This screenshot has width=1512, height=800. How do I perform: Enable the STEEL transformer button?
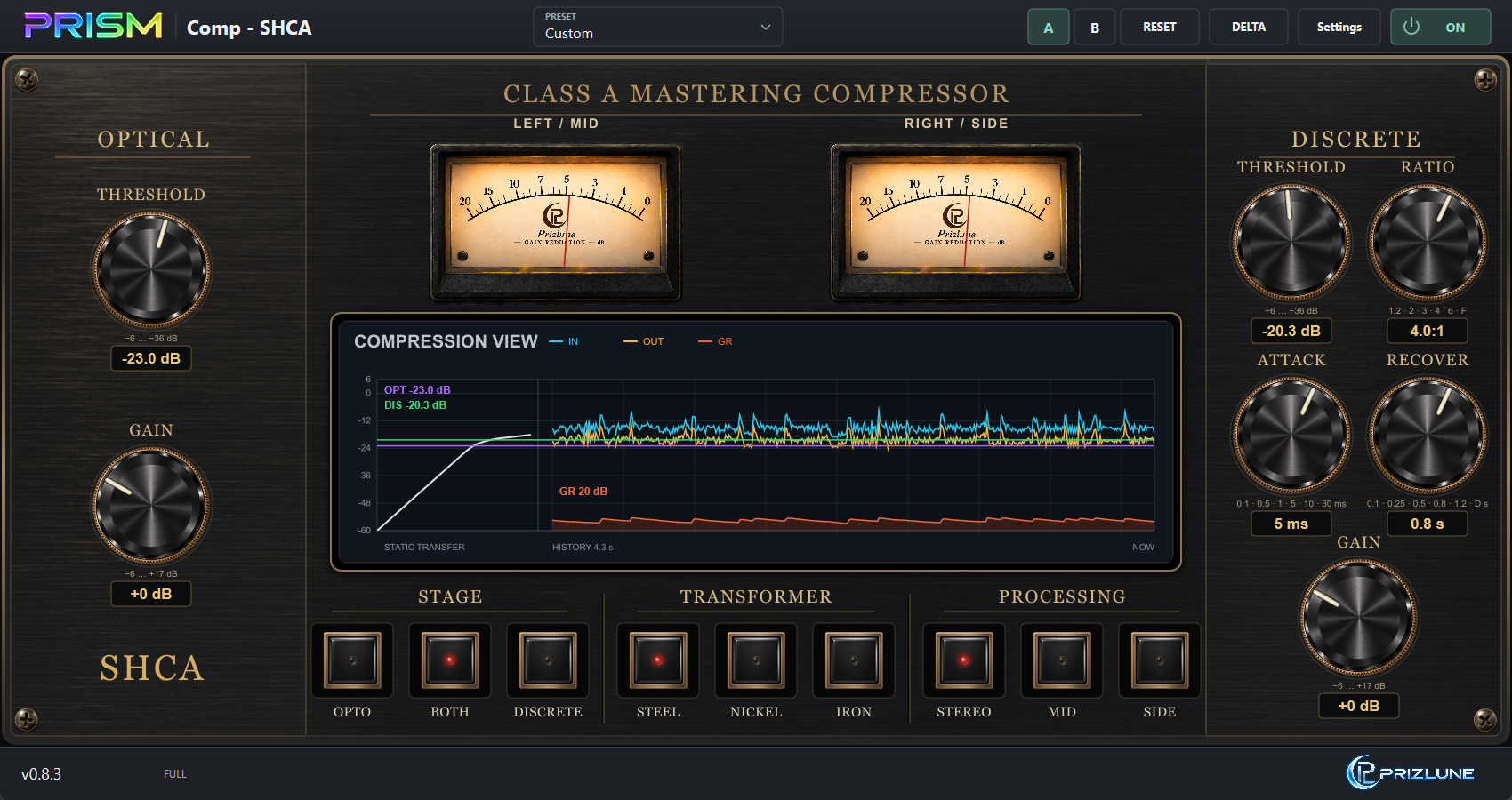pos(658,660)
